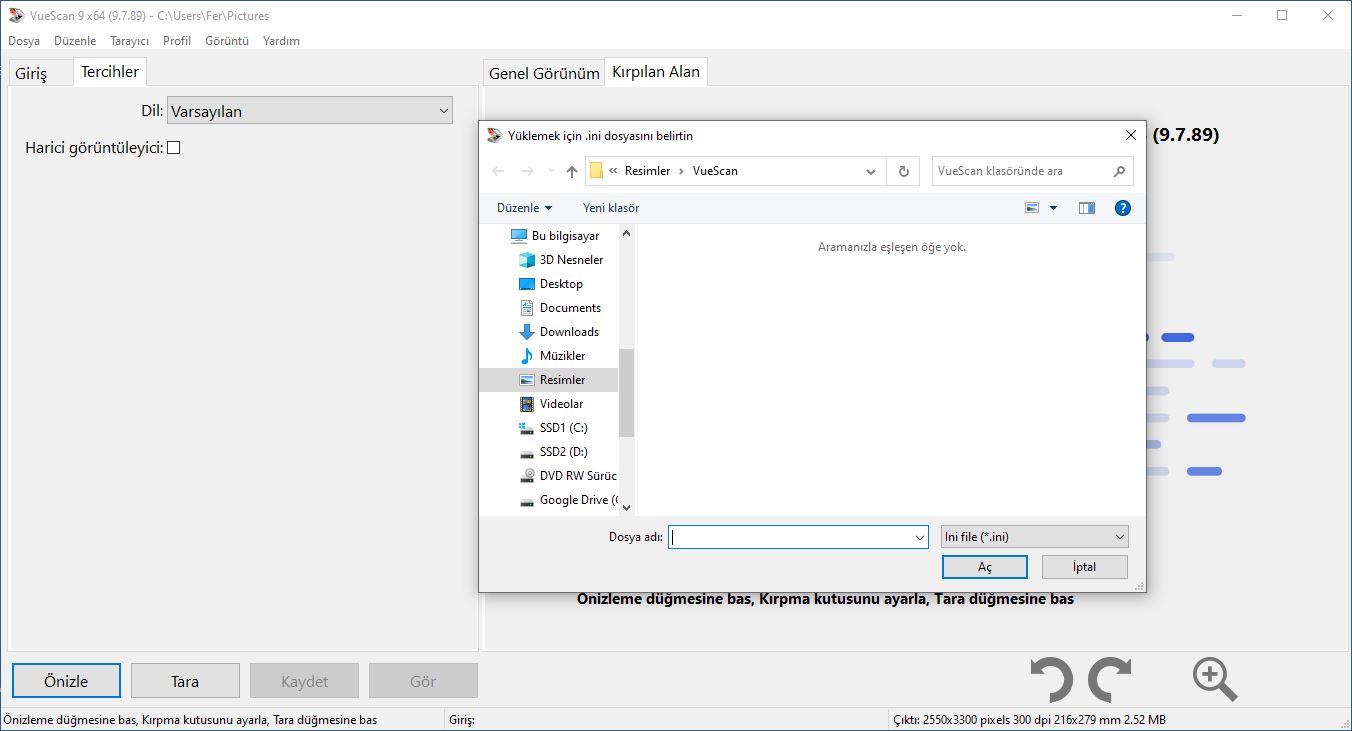This screenshot has height=731, width=1352.
Task: Refresh the VueScan folder listing
Action: (903, 171)
